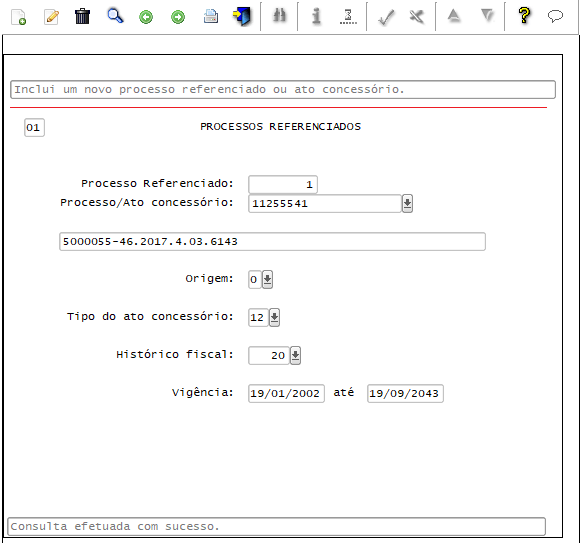Click the trash can delete icon

tap(82, 16)
